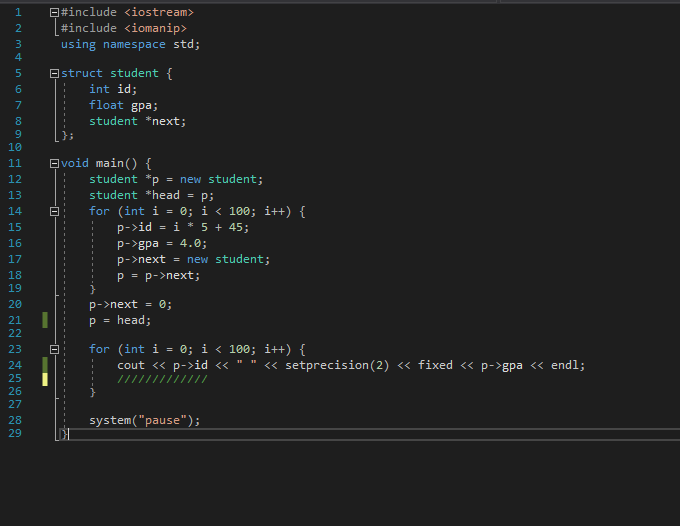Click on the green comment slashes on line 25

[x=162, y=379]
